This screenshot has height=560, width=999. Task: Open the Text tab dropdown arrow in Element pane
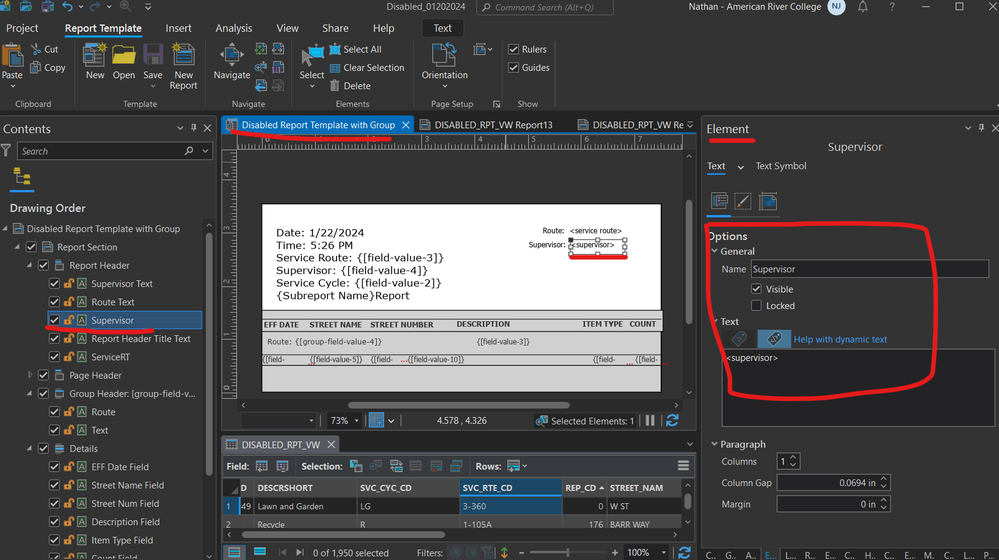coord(740,167)
